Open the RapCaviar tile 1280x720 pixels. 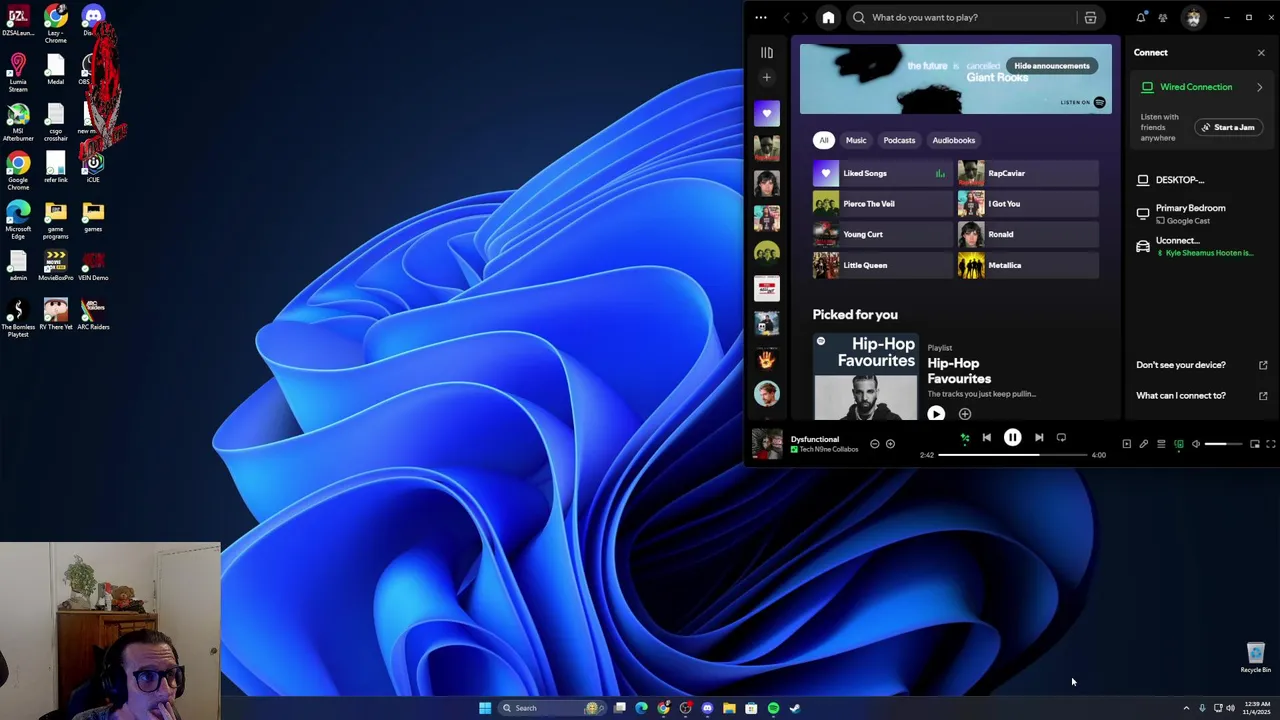point(1028,173)
